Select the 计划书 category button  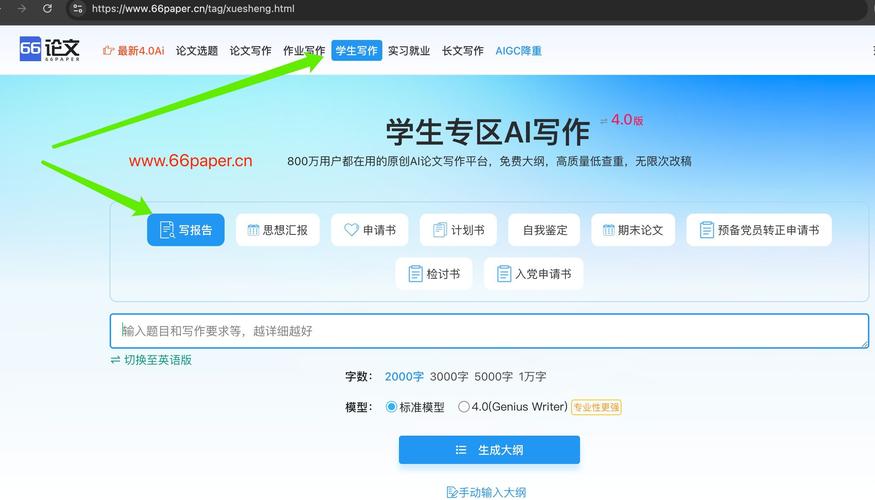click(458, 230)
